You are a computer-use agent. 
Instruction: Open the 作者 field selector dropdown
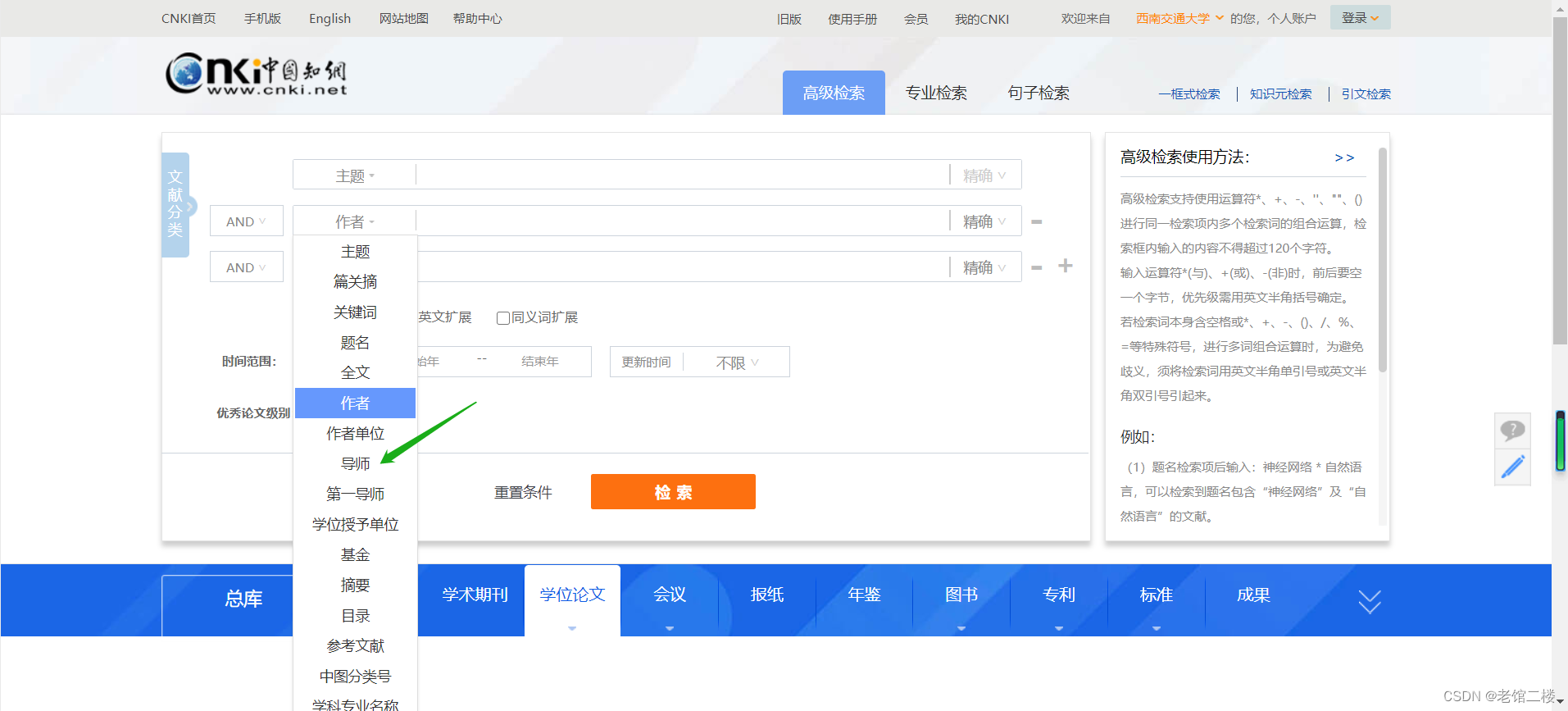(355, 221)
